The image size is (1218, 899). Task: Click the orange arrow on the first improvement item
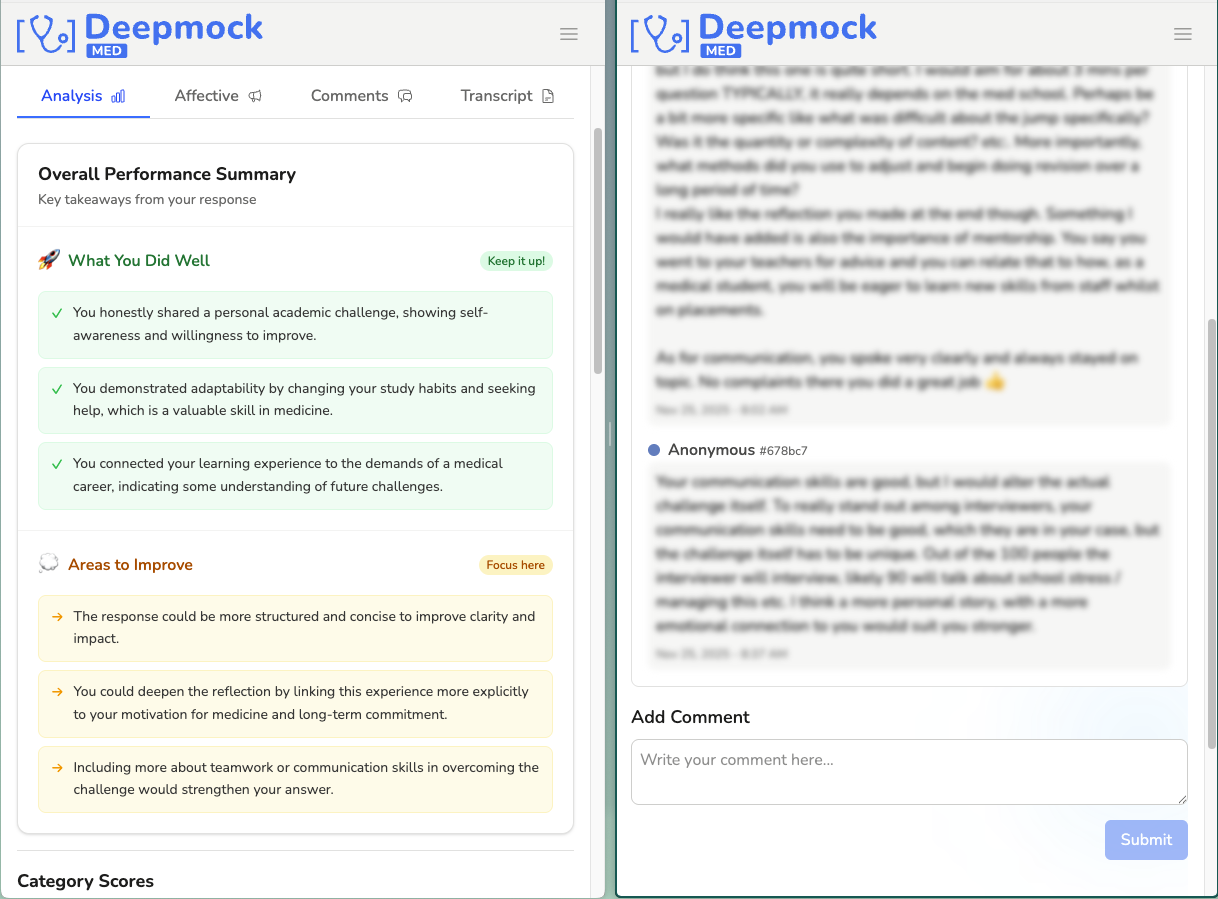pos(55,617)
